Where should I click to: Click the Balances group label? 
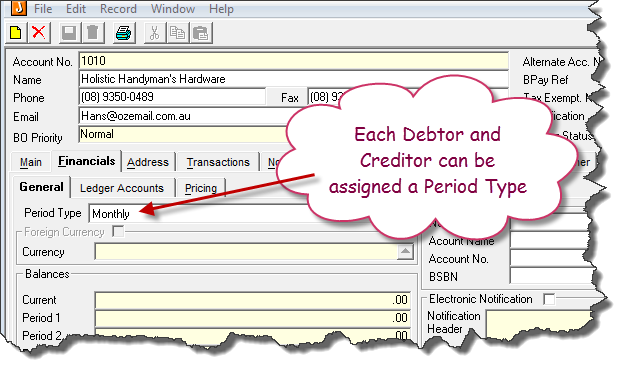click(47, 274)
